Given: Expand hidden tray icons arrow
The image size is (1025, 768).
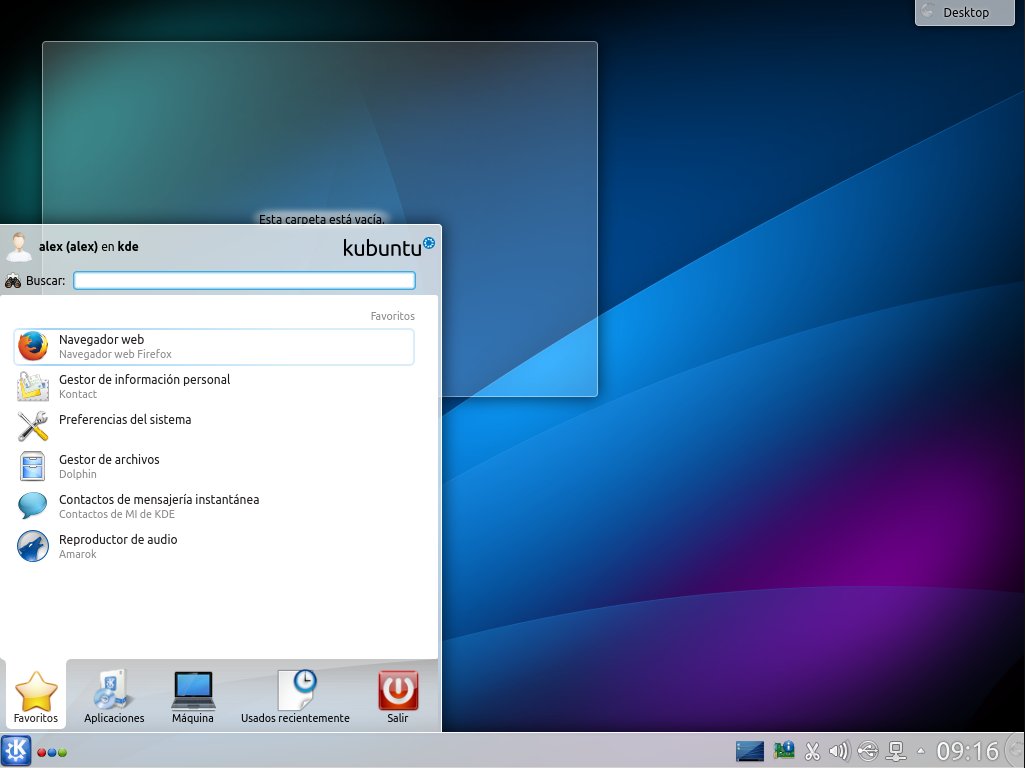Looking at the screenshot, I should click(921, 751).
